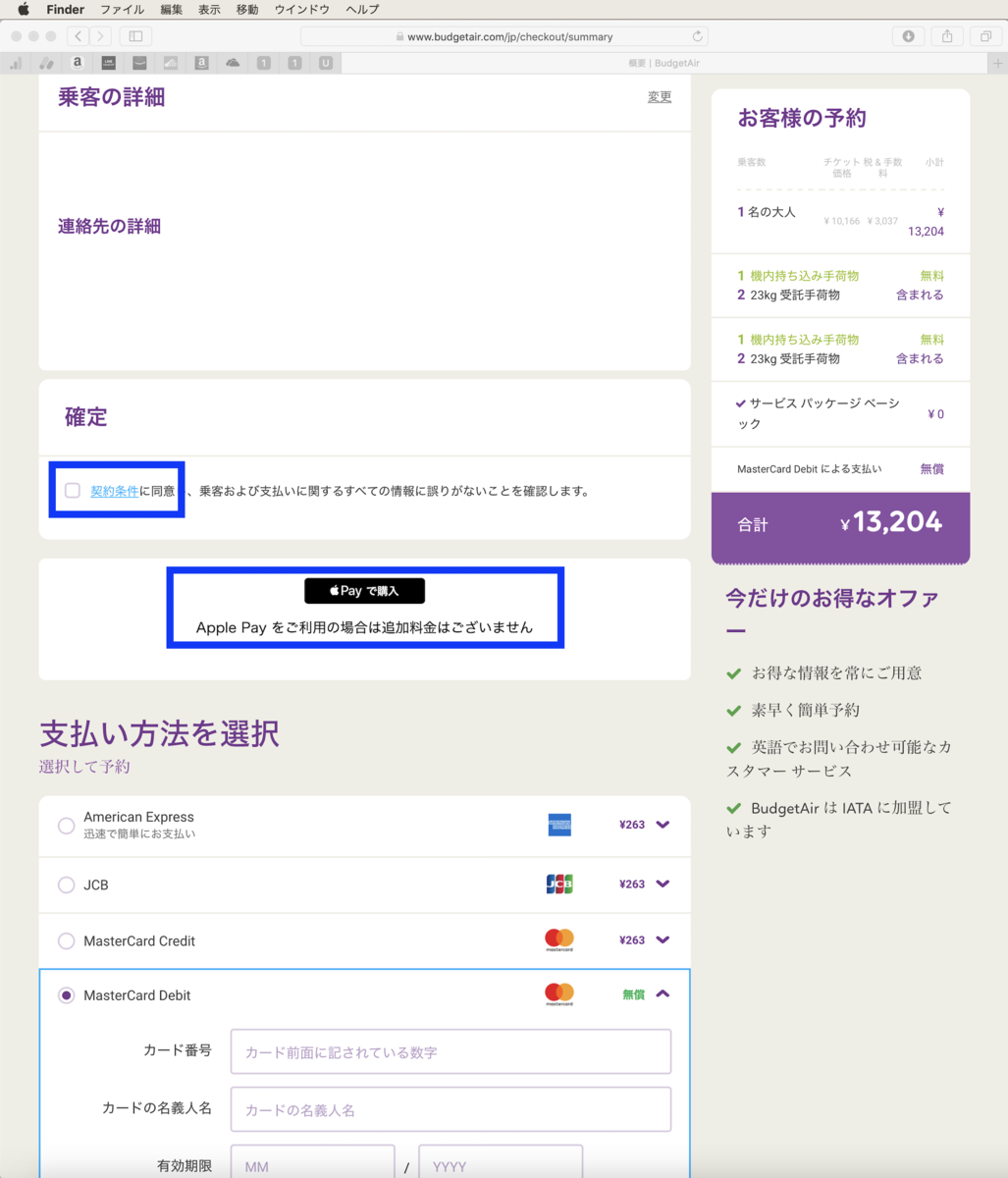1008x1178 pixels.
Task: Open the Finder menu
Action: 65,9
